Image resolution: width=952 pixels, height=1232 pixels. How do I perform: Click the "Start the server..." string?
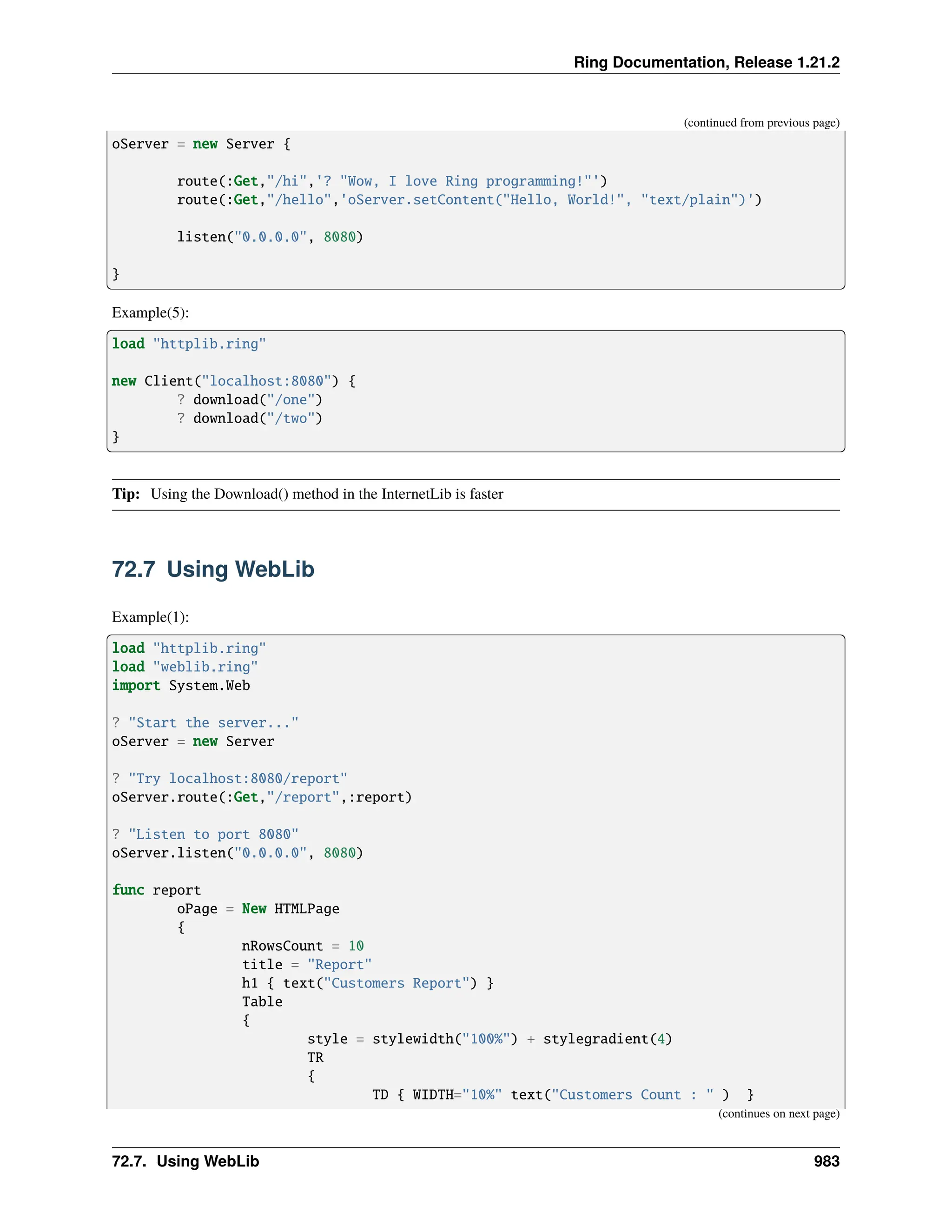[213, 722]
